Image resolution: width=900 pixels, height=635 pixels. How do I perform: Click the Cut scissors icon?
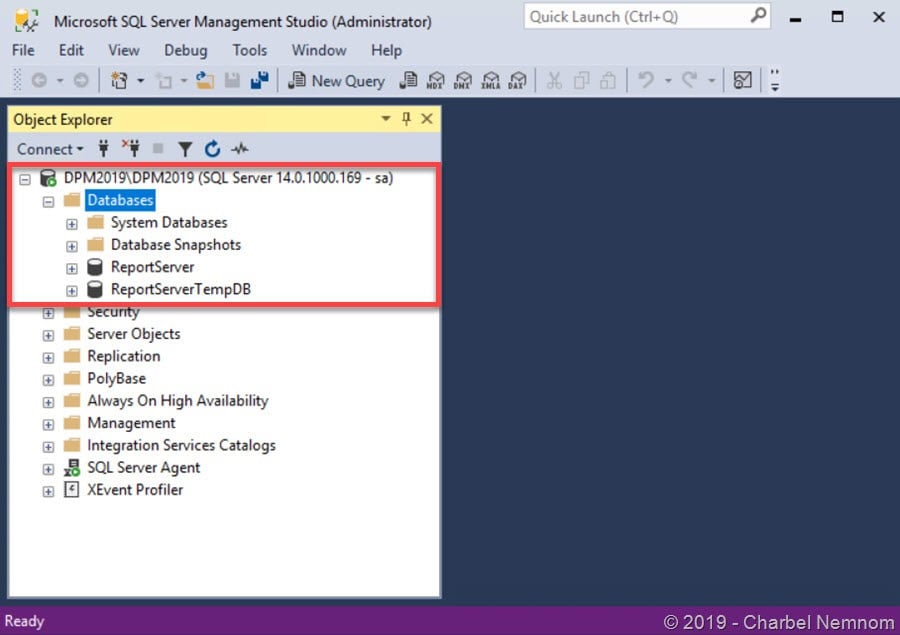[x=554, y=80]
